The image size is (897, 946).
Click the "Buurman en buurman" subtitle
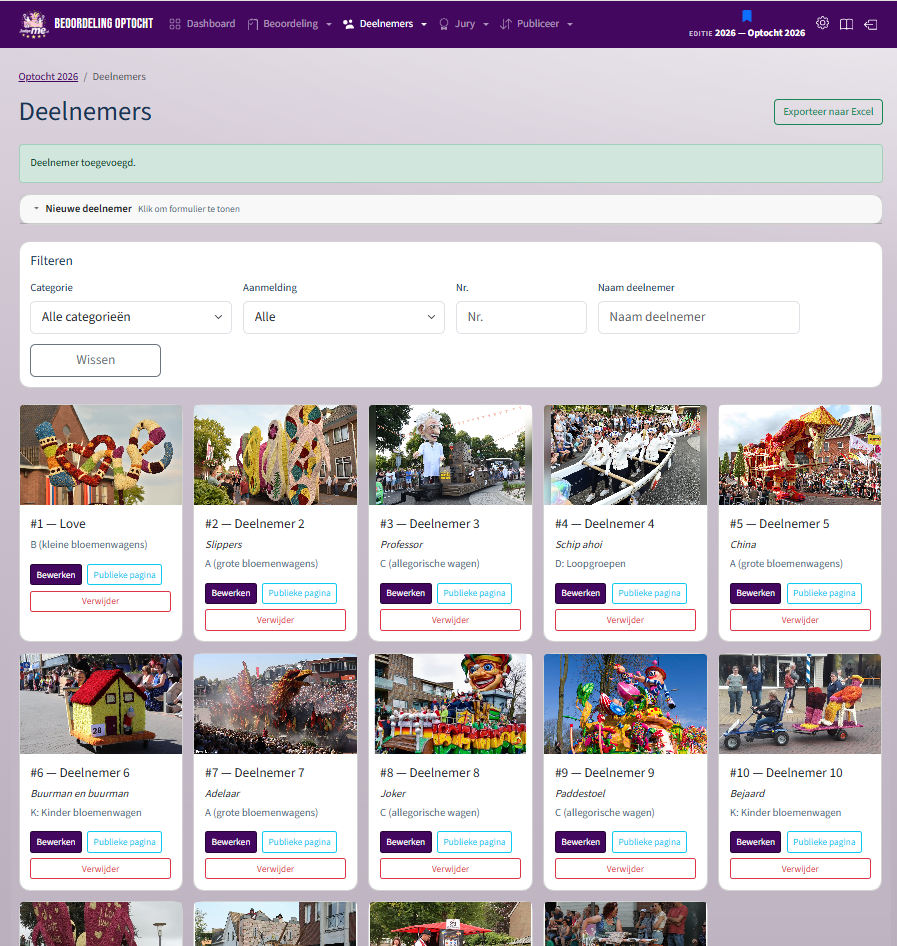[80, 794]
